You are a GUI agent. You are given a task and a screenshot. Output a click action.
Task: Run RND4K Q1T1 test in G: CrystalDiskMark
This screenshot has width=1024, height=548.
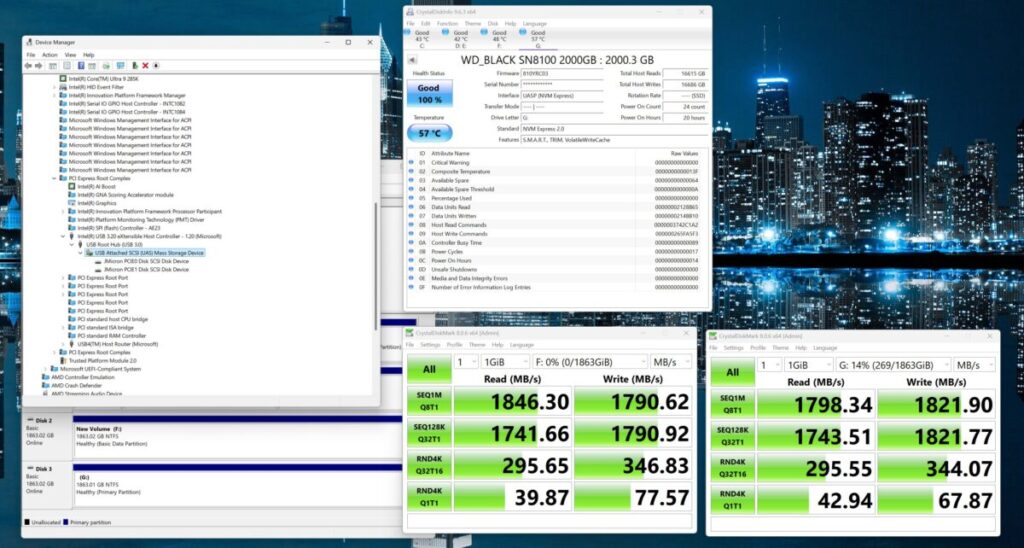(733, 500)
